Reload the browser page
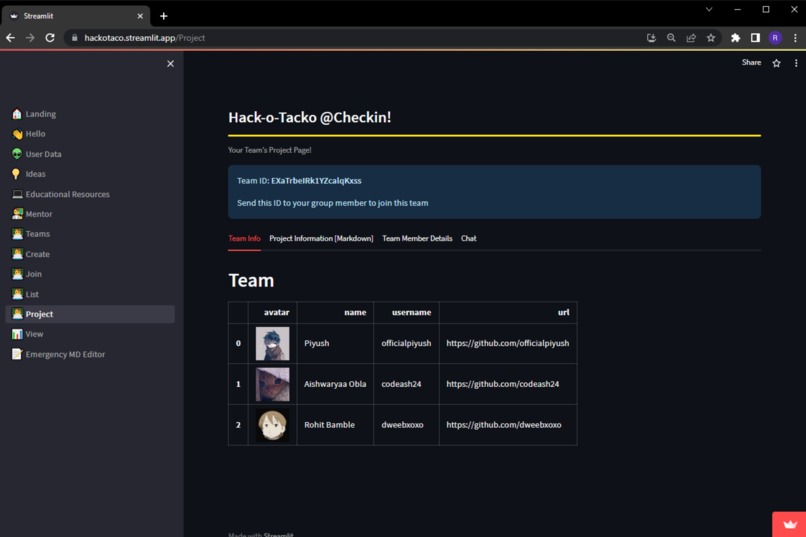806x537 pixels. (x=50, y=38)
